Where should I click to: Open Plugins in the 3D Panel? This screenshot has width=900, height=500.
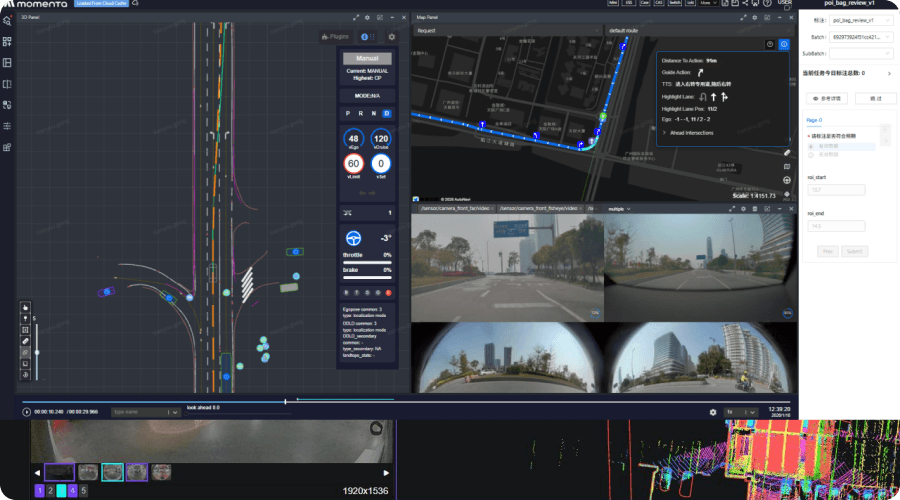coord(335,37)
